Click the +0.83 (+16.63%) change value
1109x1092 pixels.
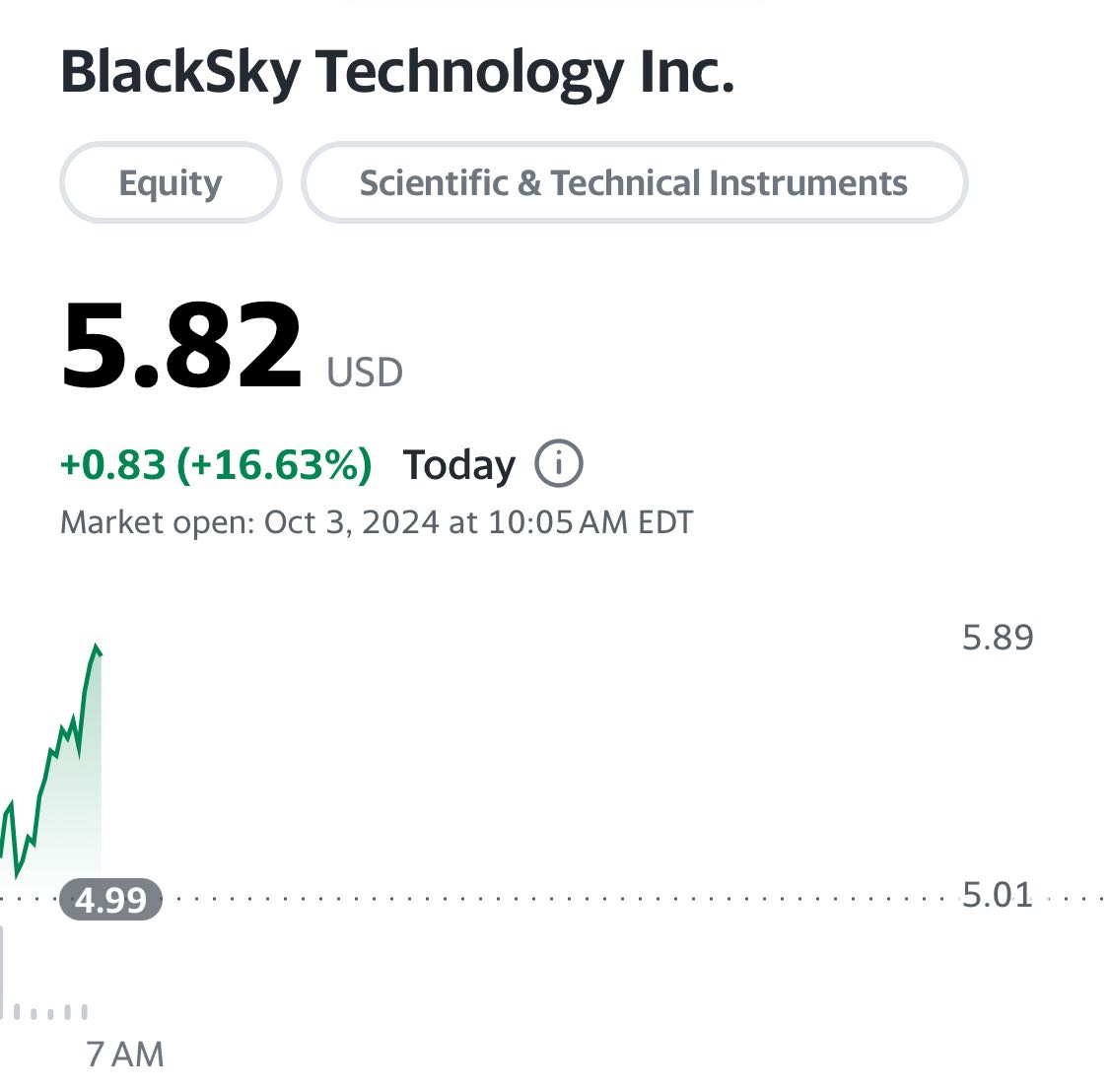[216, 464]
